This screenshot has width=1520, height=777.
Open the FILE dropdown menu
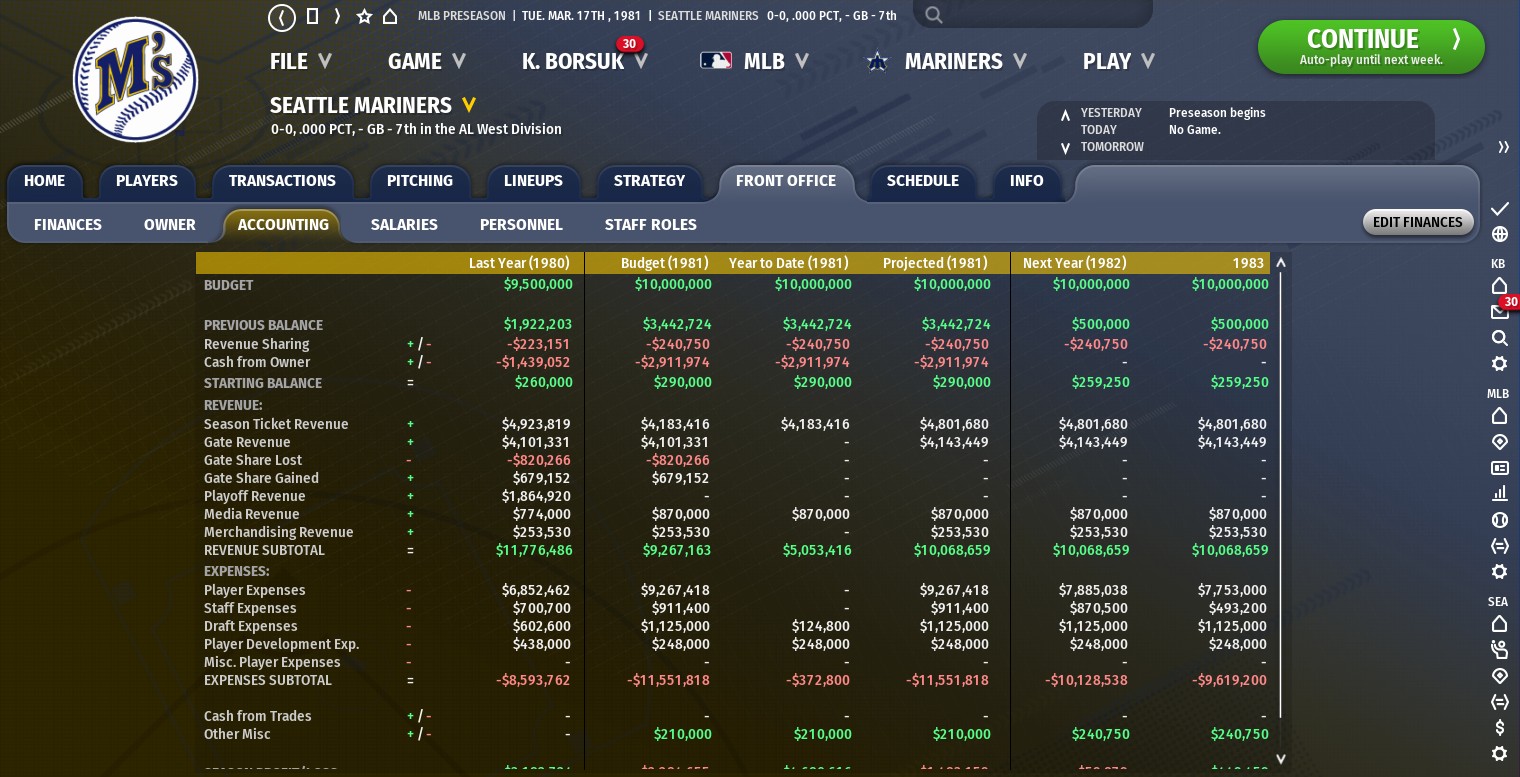tap(300, 62)
